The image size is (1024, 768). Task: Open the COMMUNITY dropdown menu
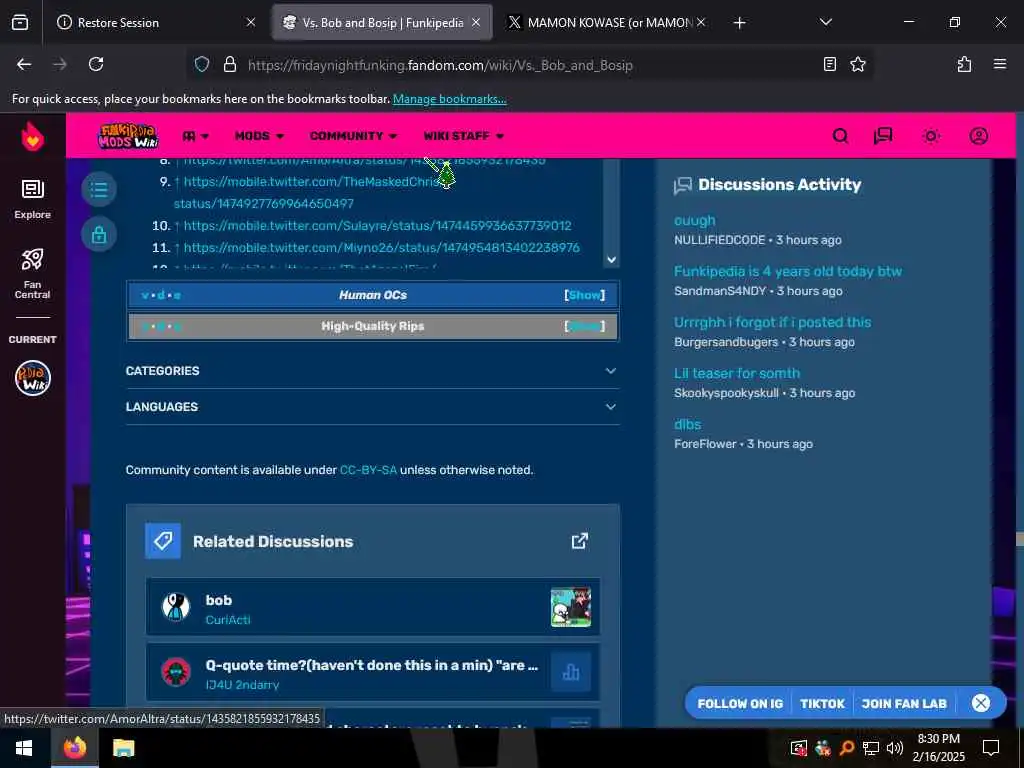click(x=353, y=136)
